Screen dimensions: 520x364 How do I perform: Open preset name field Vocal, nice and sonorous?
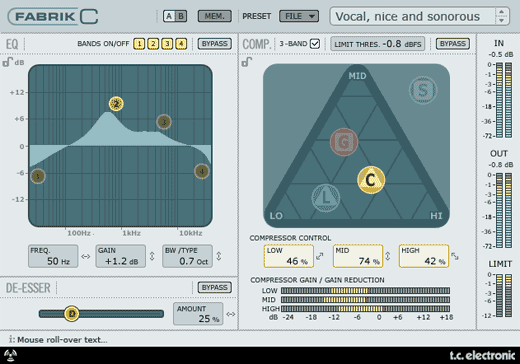[x=412, y=16]
